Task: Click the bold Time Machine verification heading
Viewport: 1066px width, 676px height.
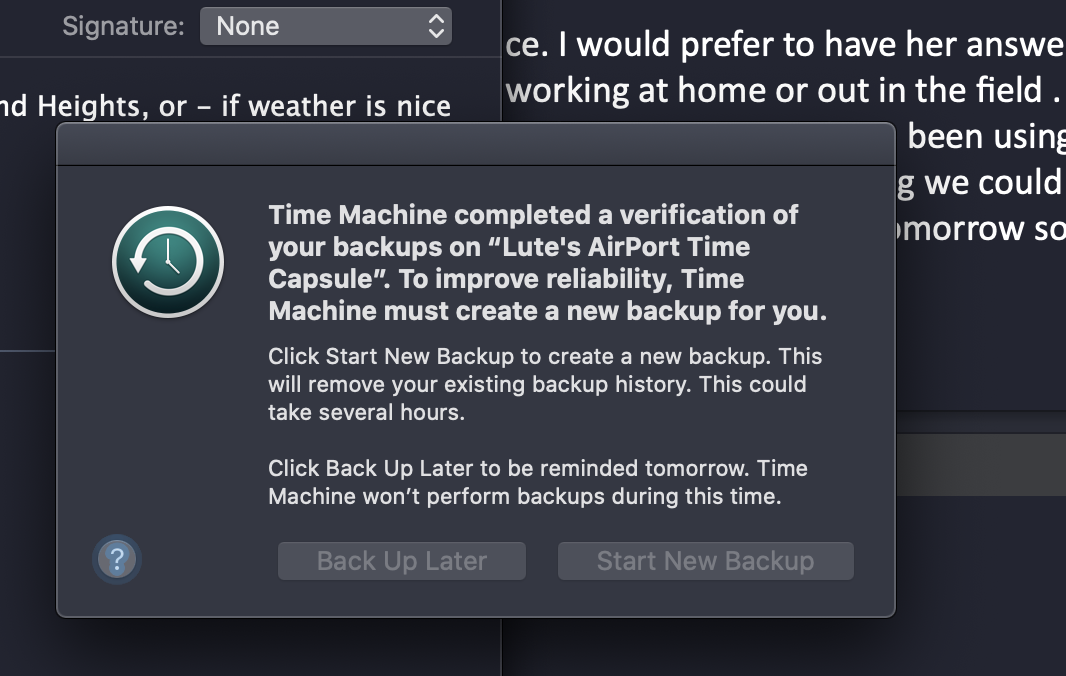Action: click(x=547, y=263)
